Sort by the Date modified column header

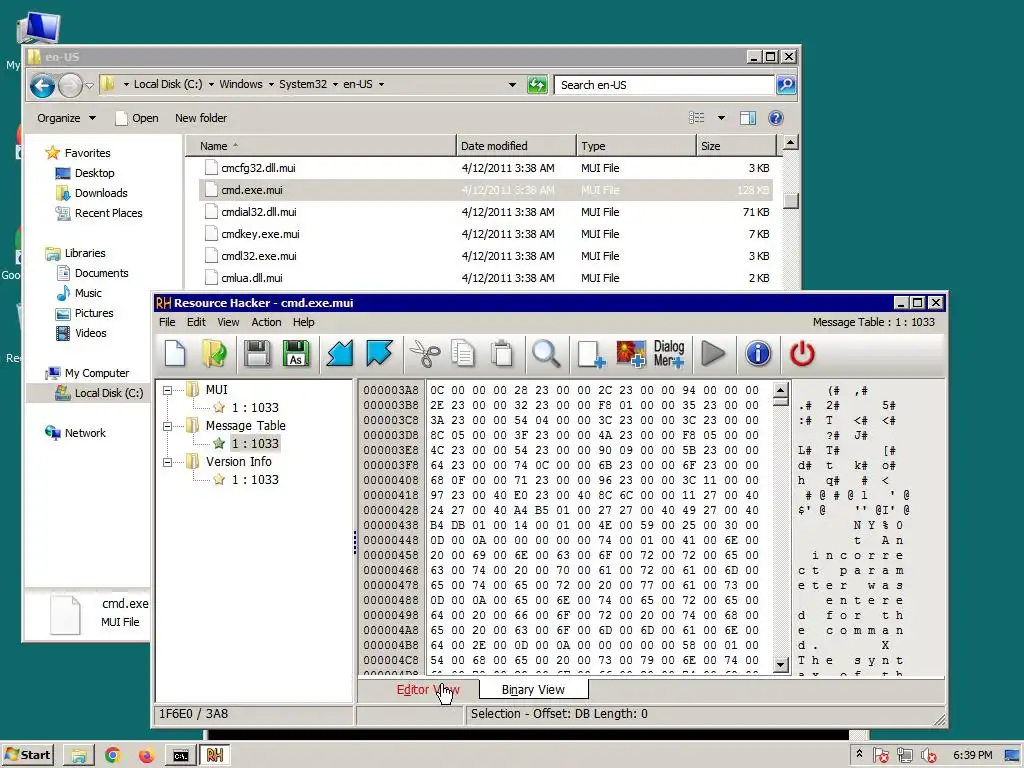point(516,146)
